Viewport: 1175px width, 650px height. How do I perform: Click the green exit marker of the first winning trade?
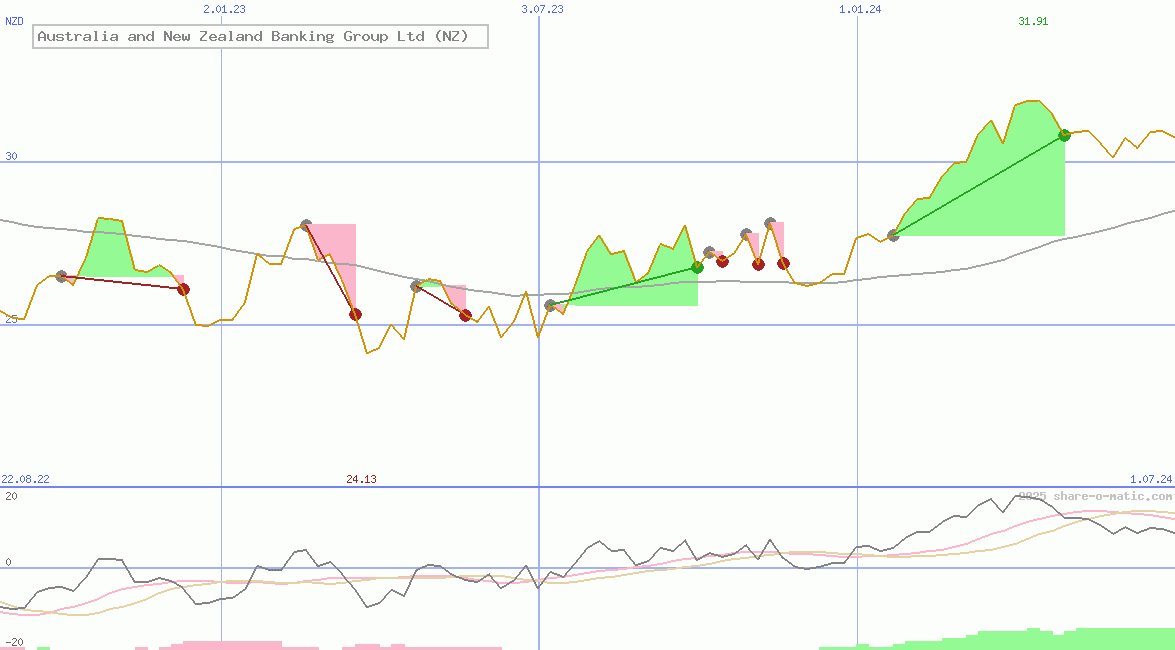pos(698,267)
